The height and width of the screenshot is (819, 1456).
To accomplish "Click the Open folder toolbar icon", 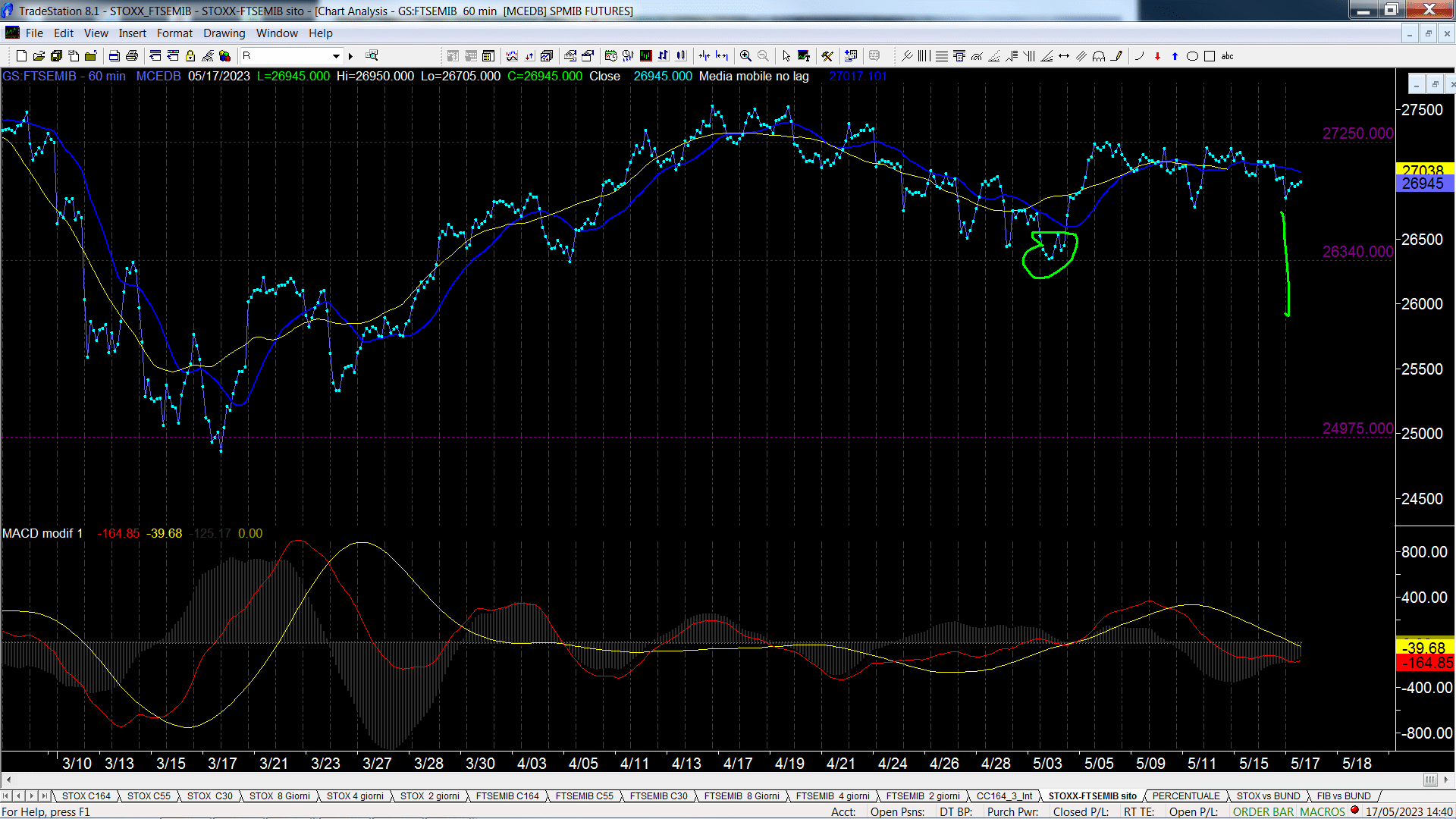I will (x=39, y=55).
